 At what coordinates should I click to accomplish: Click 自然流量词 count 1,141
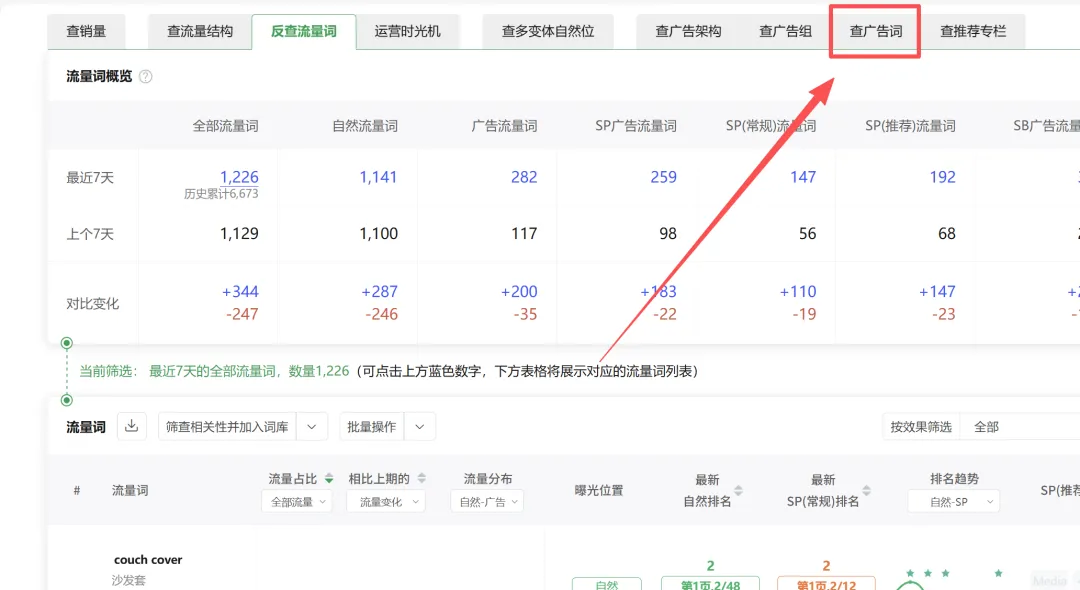tap(378, 177)
